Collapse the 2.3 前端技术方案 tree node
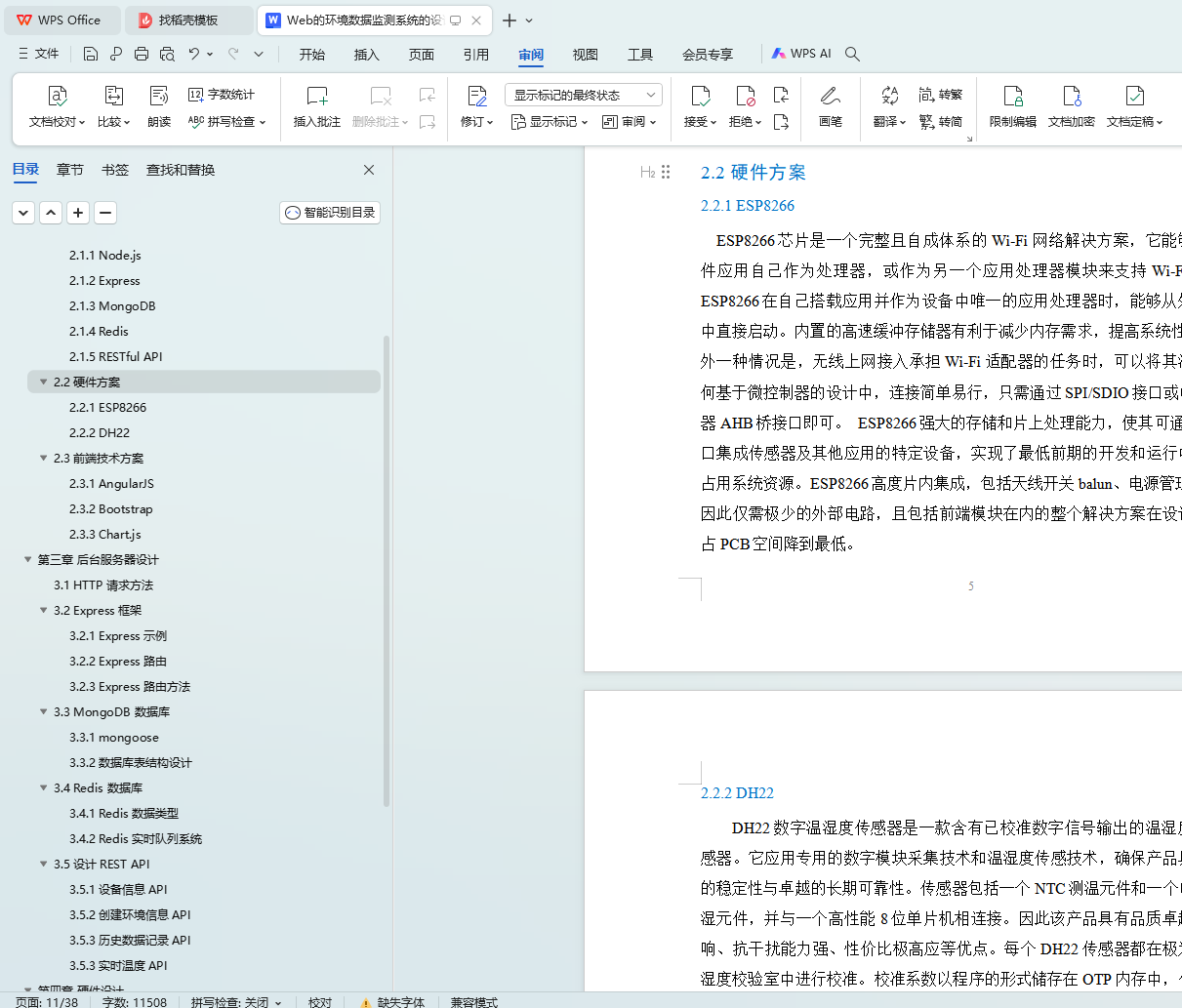This screenshot has height=1008, width=1182. pyautogui.click(x=43, y=458)
